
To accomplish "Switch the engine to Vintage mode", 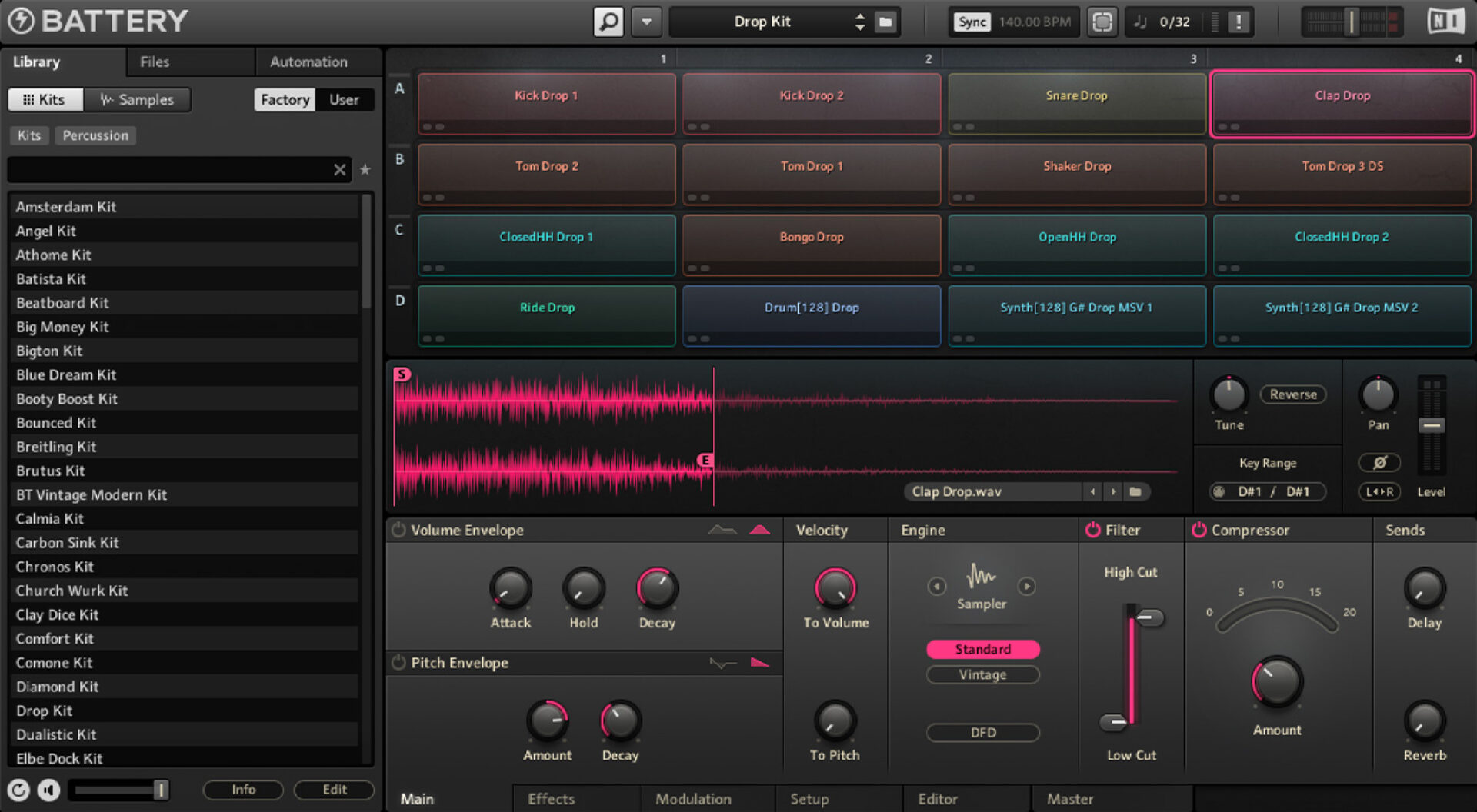I will click(x=982, y=674).
